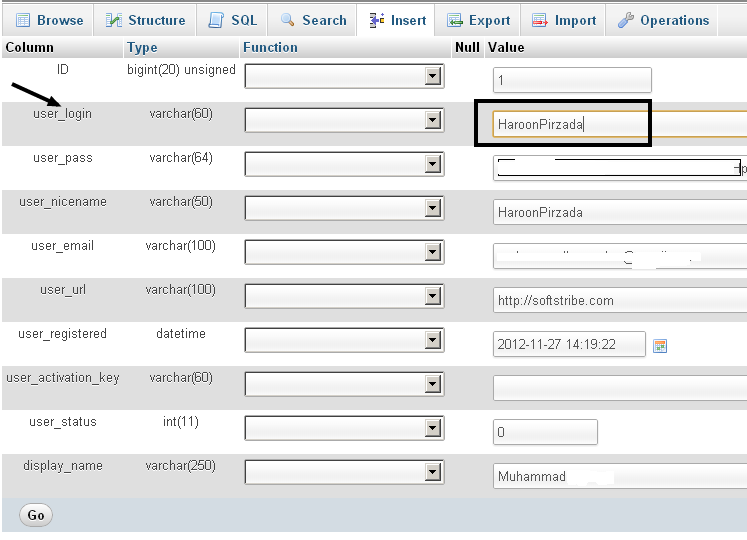
Task: Click the empty user_activation_key field
Action: coord(620,388)
